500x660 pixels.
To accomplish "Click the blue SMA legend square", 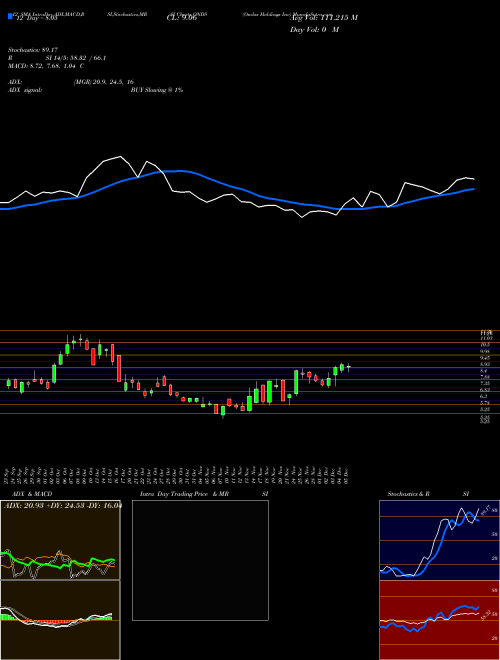I will (x=10, y=16).
